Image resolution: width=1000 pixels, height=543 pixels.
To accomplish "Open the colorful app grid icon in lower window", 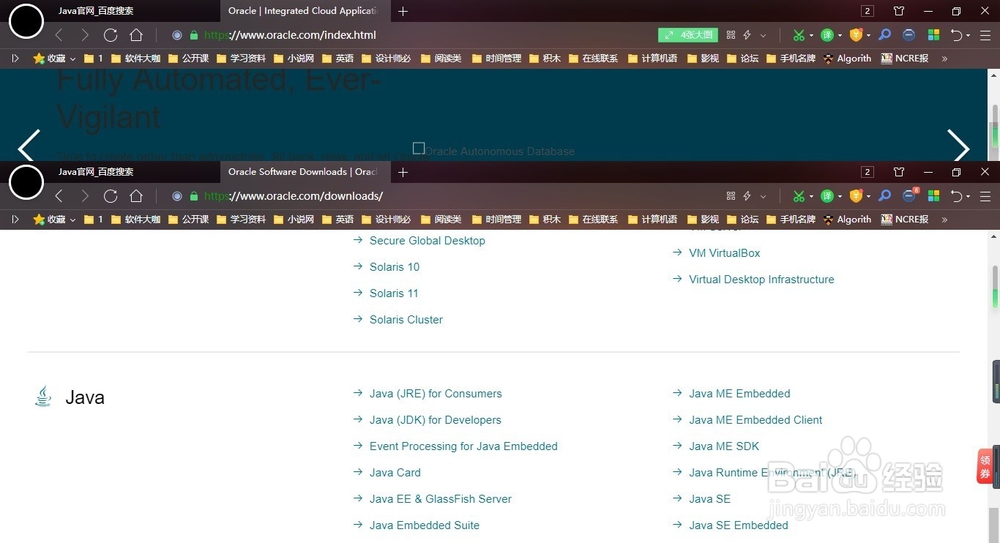I will (934, 196).
